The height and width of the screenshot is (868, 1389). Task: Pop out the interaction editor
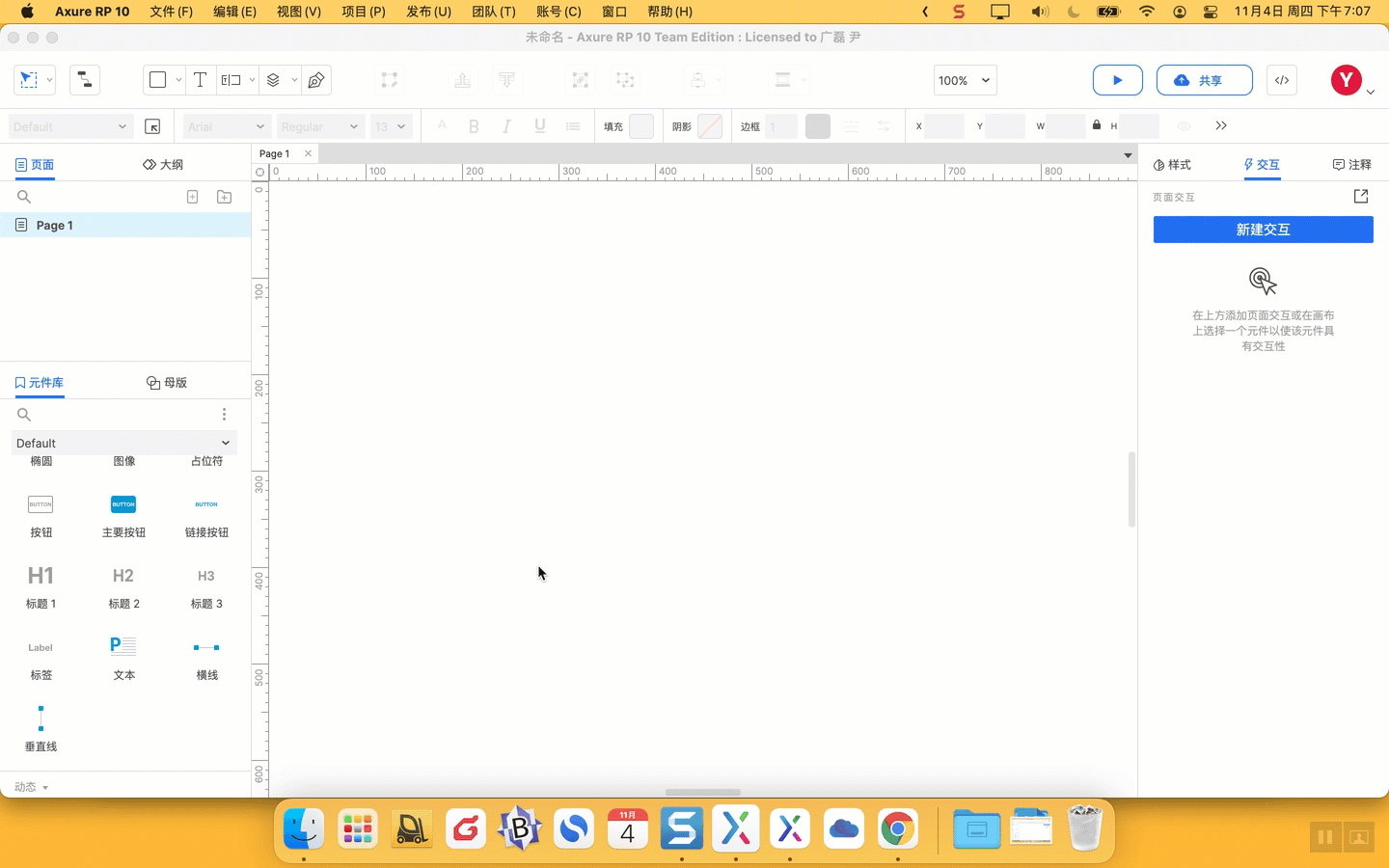click(x=1361, y=197)
